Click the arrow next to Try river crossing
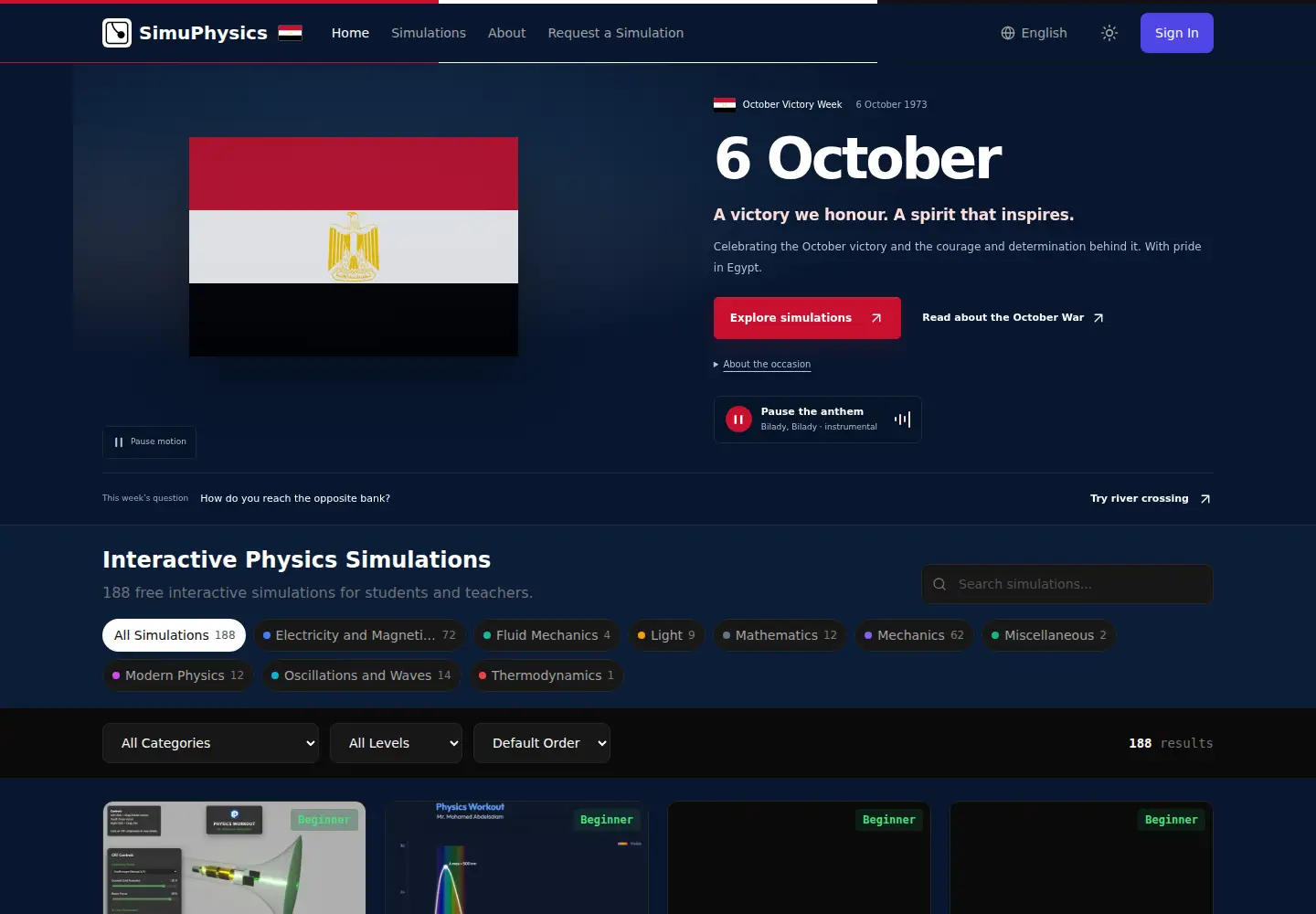Image resolution: width=1316 pixels, height=914 pixels. pyautogui.click(x=1205, y=499)
